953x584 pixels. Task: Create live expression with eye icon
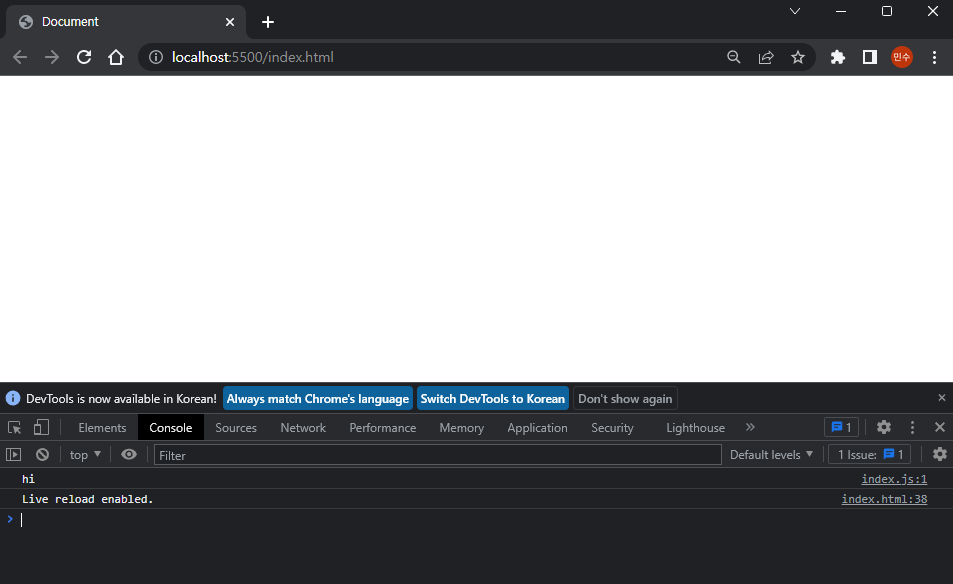[x=129, y=455]
